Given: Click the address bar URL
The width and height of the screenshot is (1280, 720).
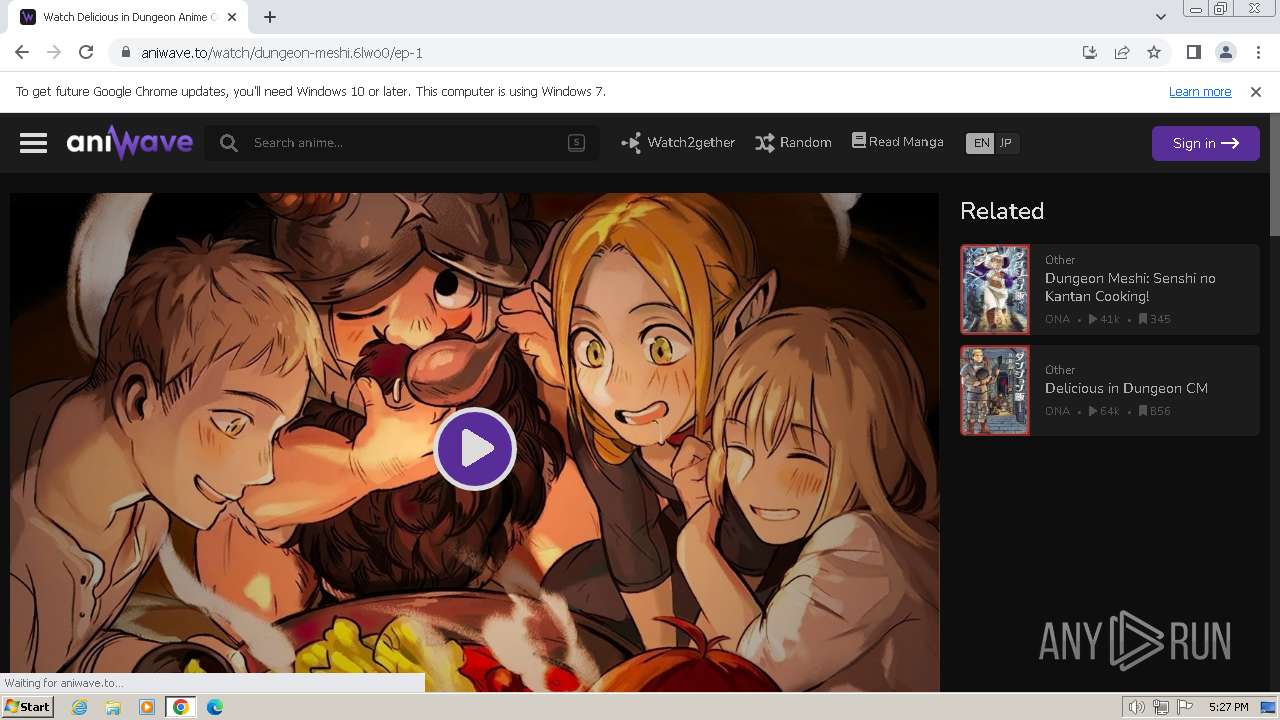Looking at the screenshot, I should [282, 53].
